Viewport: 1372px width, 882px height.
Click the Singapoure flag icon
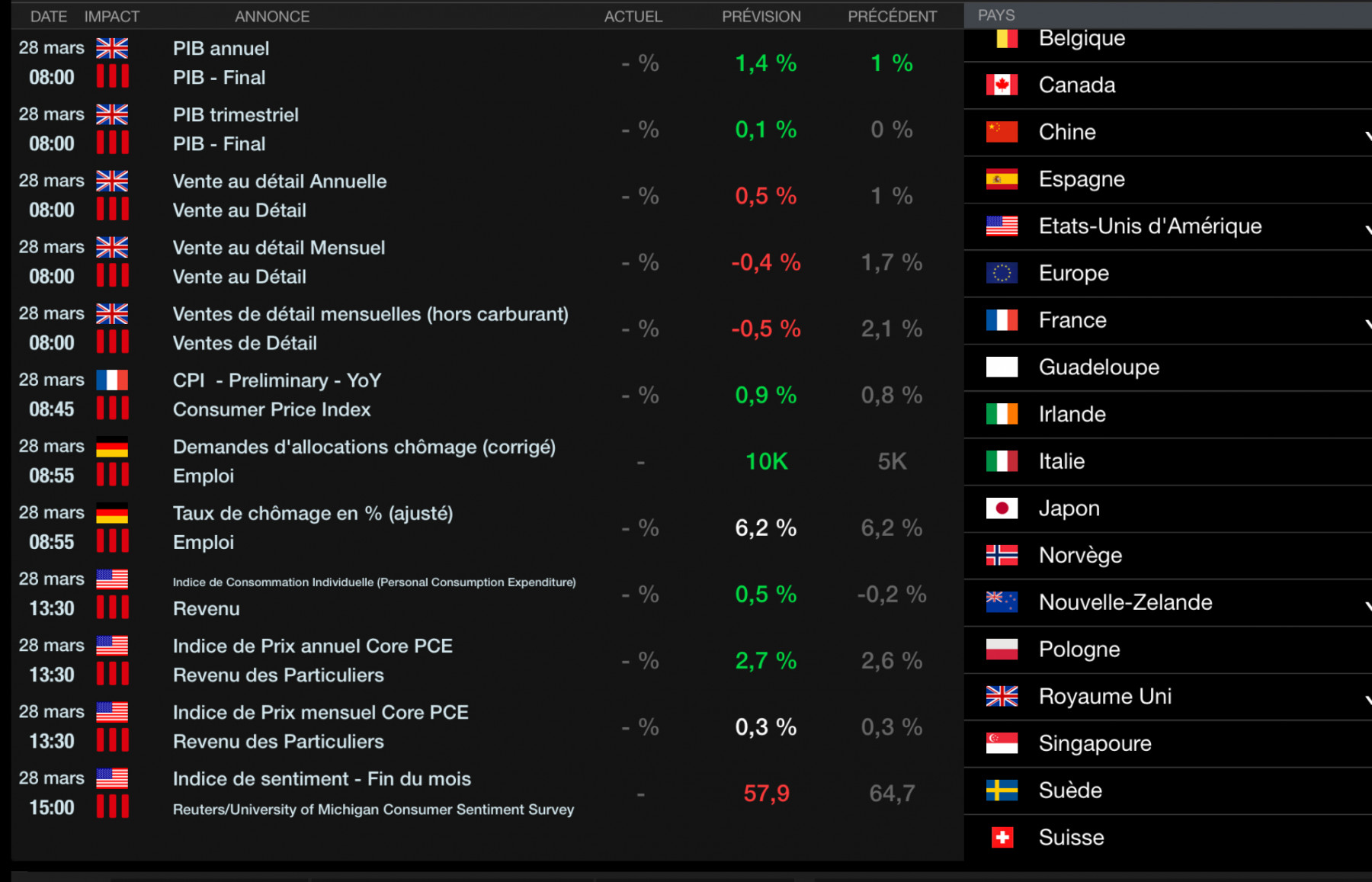(1002, 743)
